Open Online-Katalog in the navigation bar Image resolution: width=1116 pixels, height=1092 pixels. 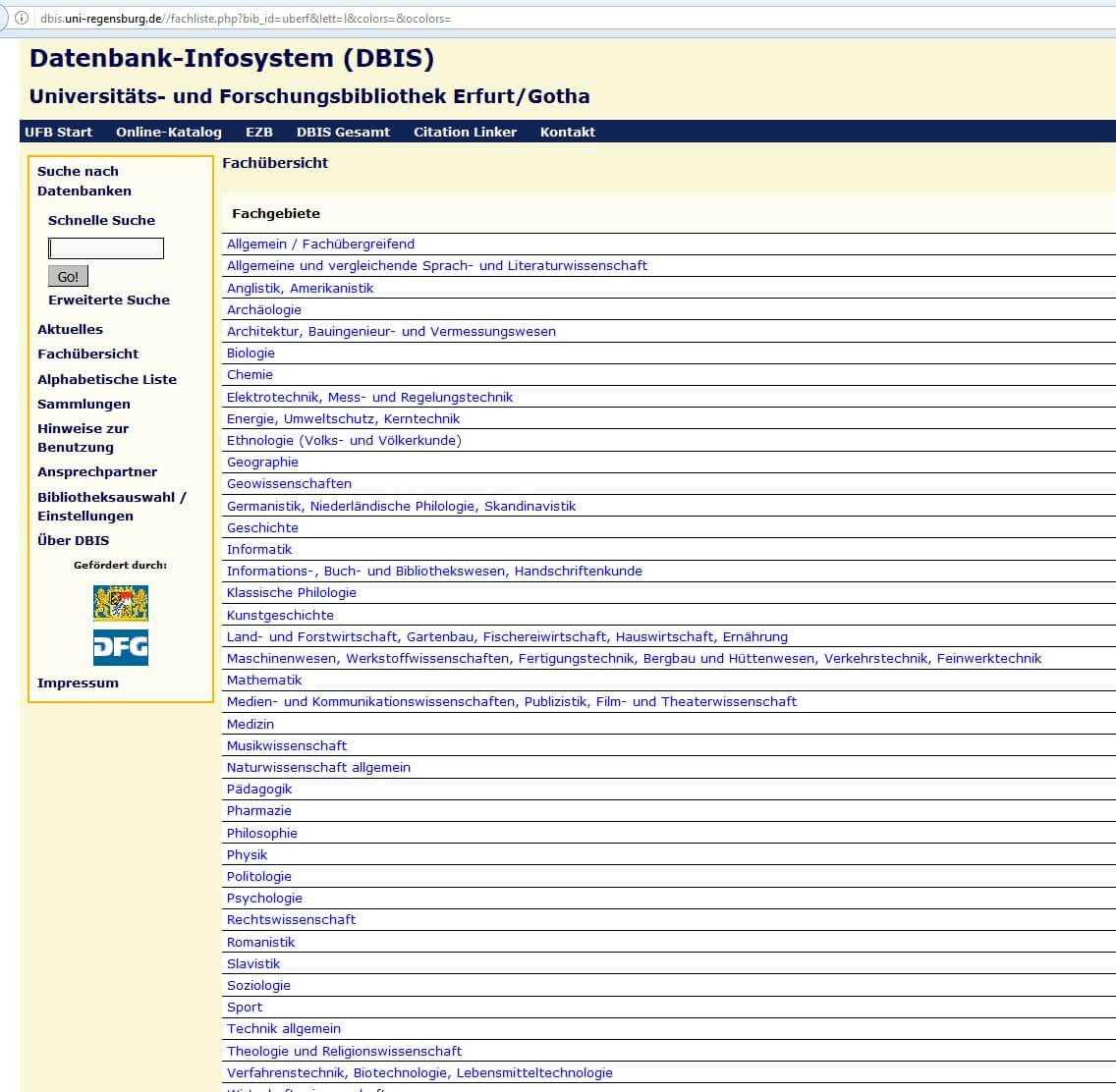pyautogui.click(x=168, y=132)
